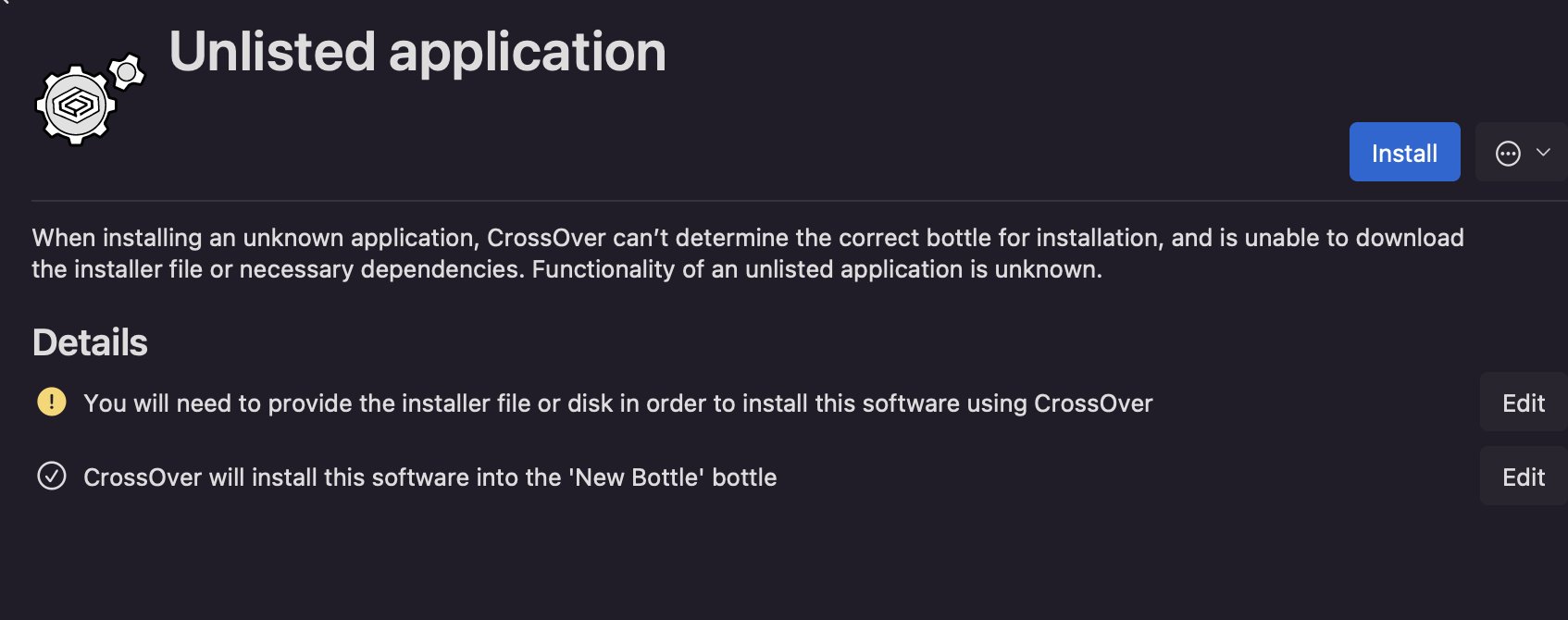
Task: Edit the 'New Bottle' destination row
Action: pyautogui.click(x=1523, y=477)
